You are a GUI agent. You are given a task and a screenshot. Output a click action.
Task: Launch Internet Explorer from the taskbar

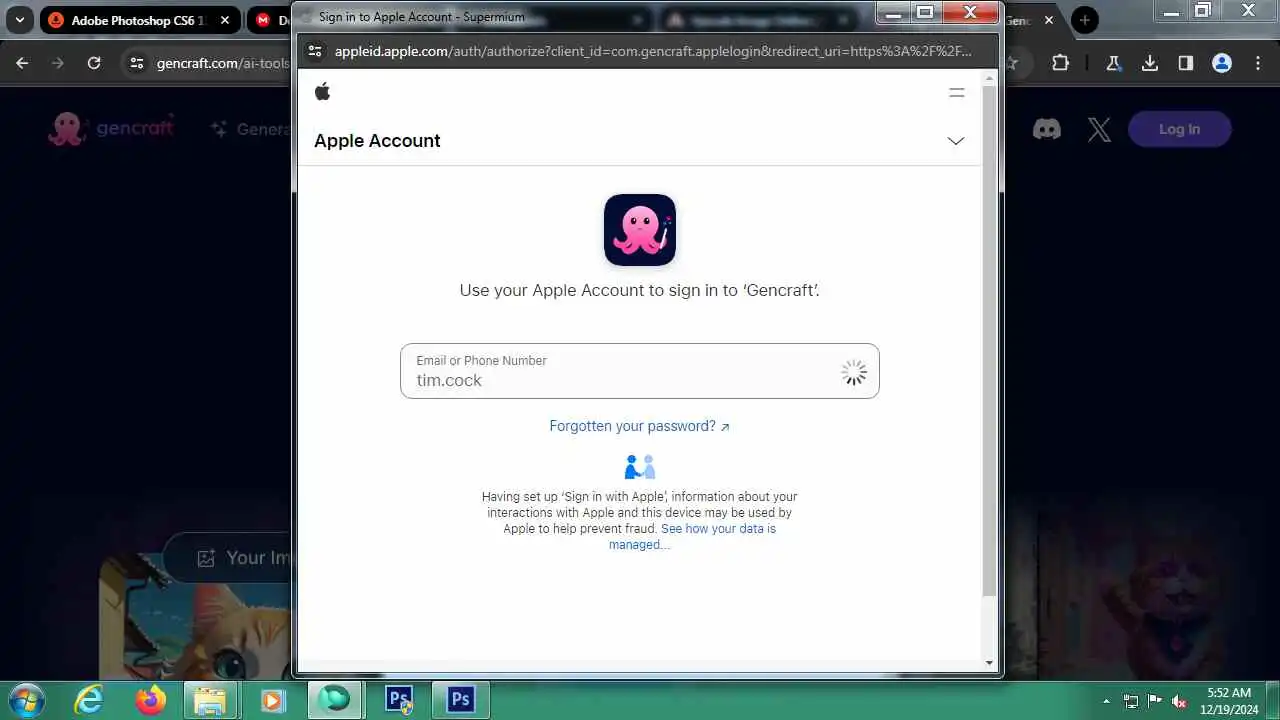89,699
